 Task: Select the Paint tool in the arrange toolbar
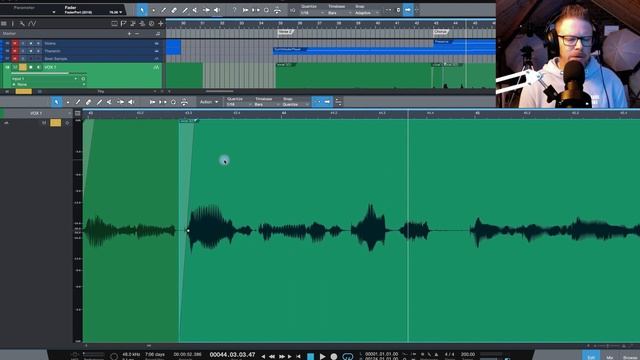[x=185, y=10]
